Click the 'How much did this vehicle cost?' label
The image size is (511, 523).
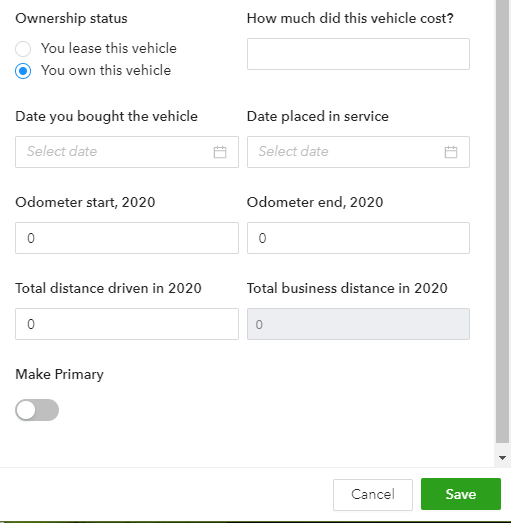[350, 18]
